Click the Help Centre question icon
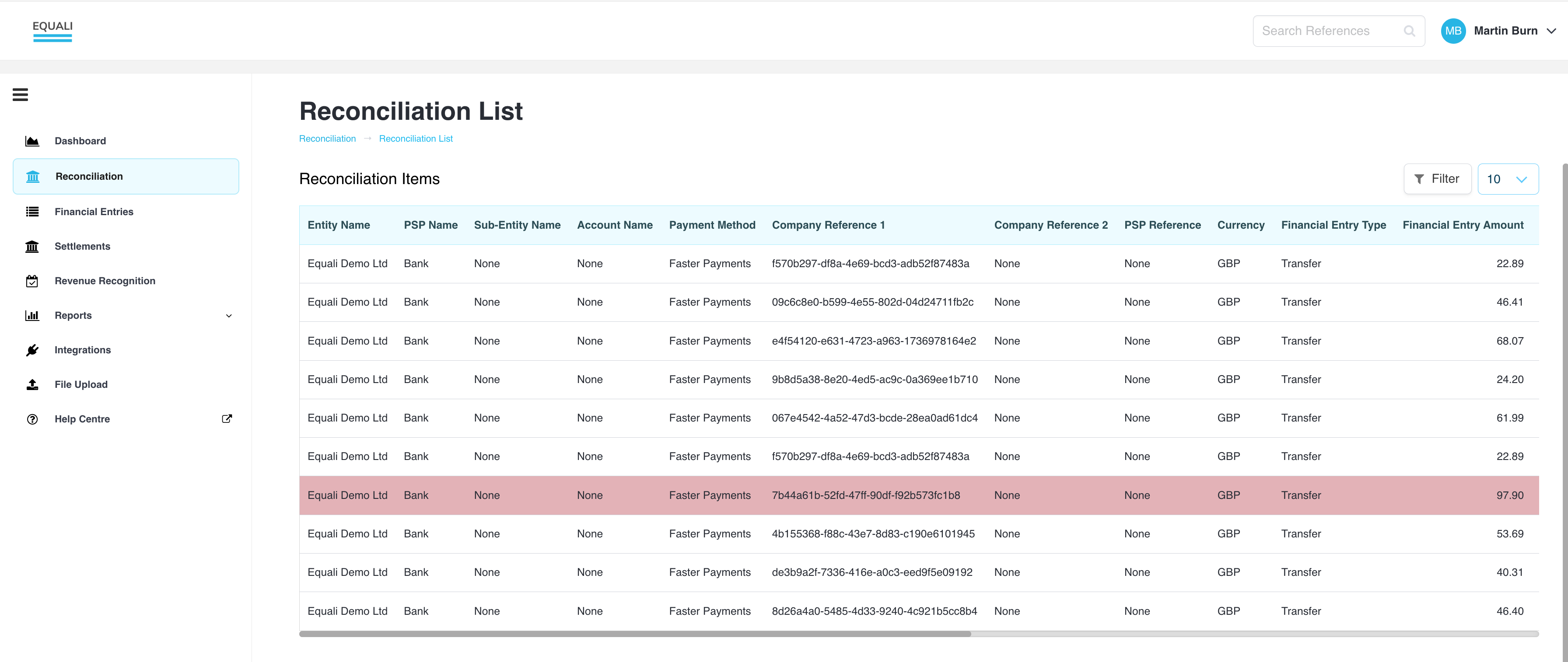Viewport: 1568px width, 662px height. coord(32,419)
